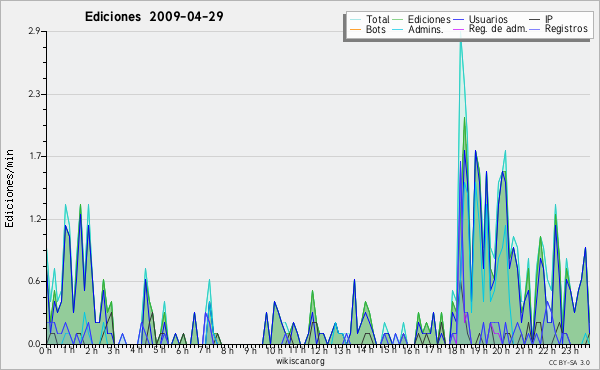Click the Reg. de adm. magenta legend line
600x370 pixels.
[458, 29]
